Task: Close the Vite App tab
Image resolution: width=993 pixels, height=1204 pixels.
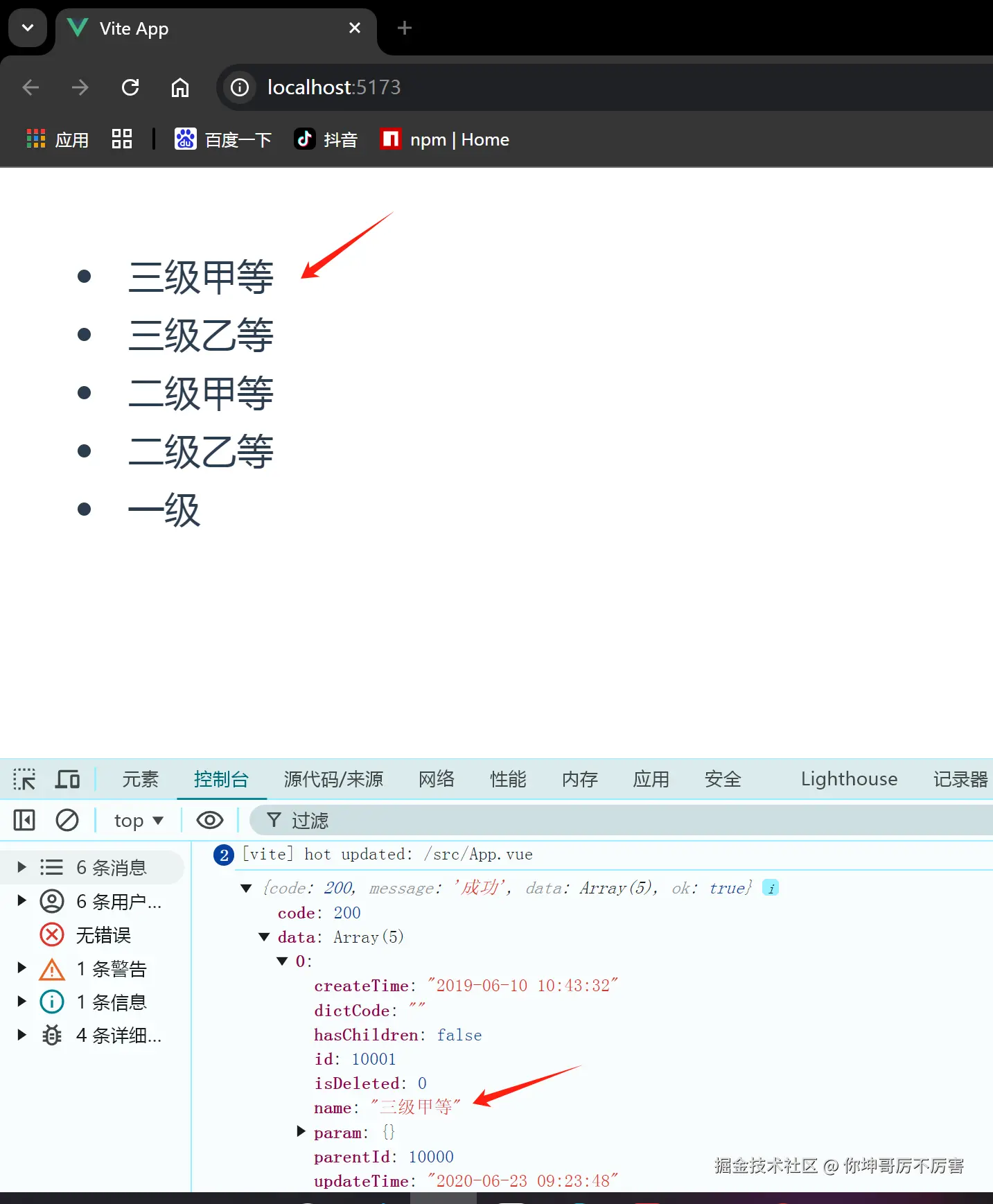Action: pyautogui.click(x=355, y=28)
